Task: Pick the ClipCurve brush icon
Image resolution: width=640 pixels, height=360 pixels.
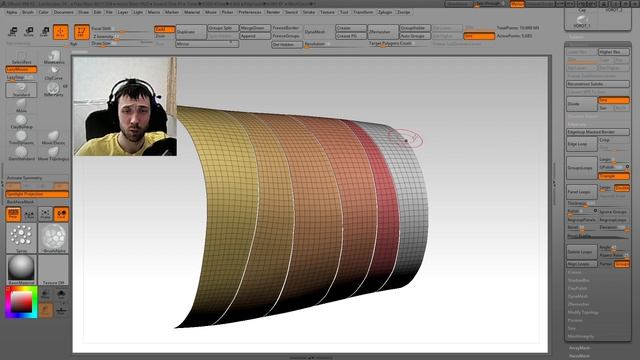Action: 53,73
